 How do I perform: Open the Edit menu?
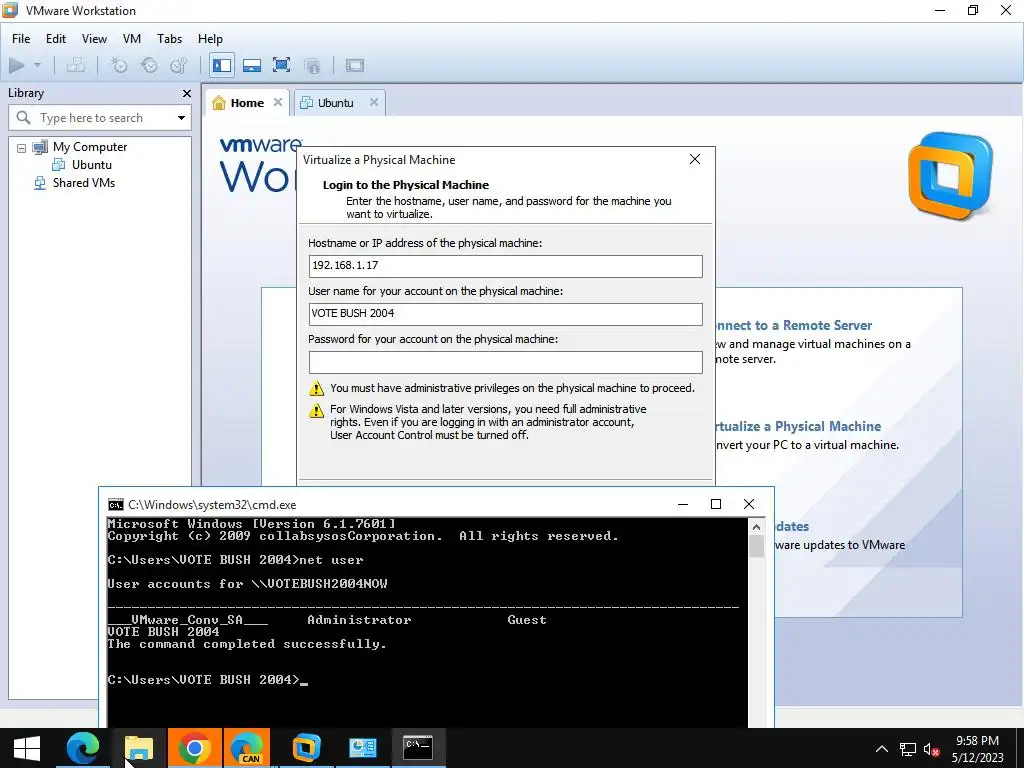pyautogui.click(x=56, y=39)
